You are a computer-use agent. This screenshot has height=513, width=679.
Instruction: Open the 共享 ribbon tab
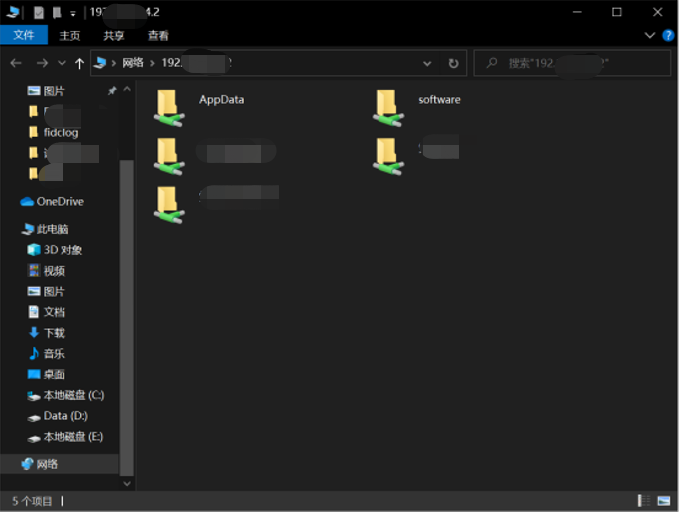(114, 35)
